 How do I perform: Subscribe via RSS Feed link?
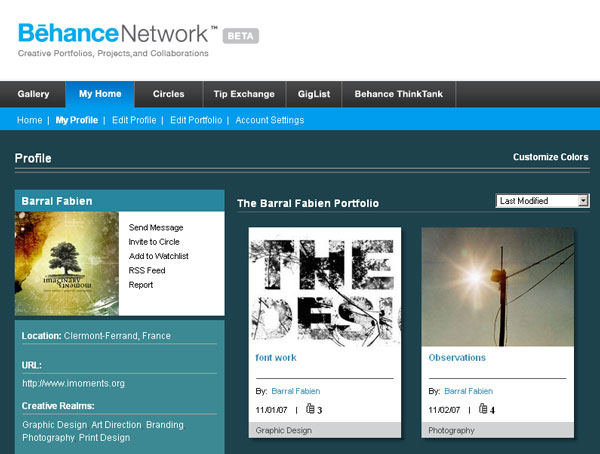pos(147,270)
